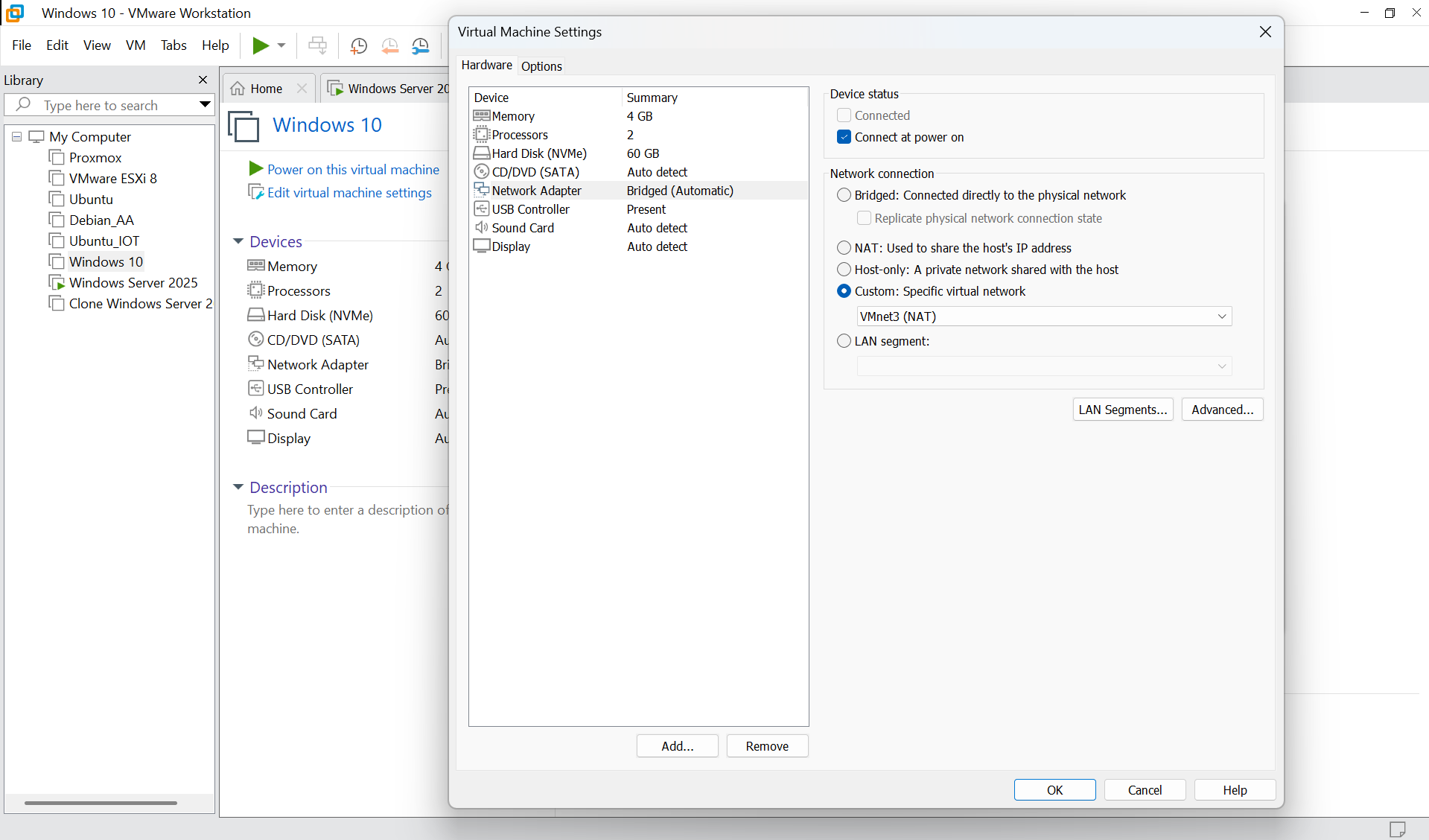Image resolution: width=1429 pixels, height=840 pixels.
Task: Collapse the My Computer tree node
Action: (17, 137)
